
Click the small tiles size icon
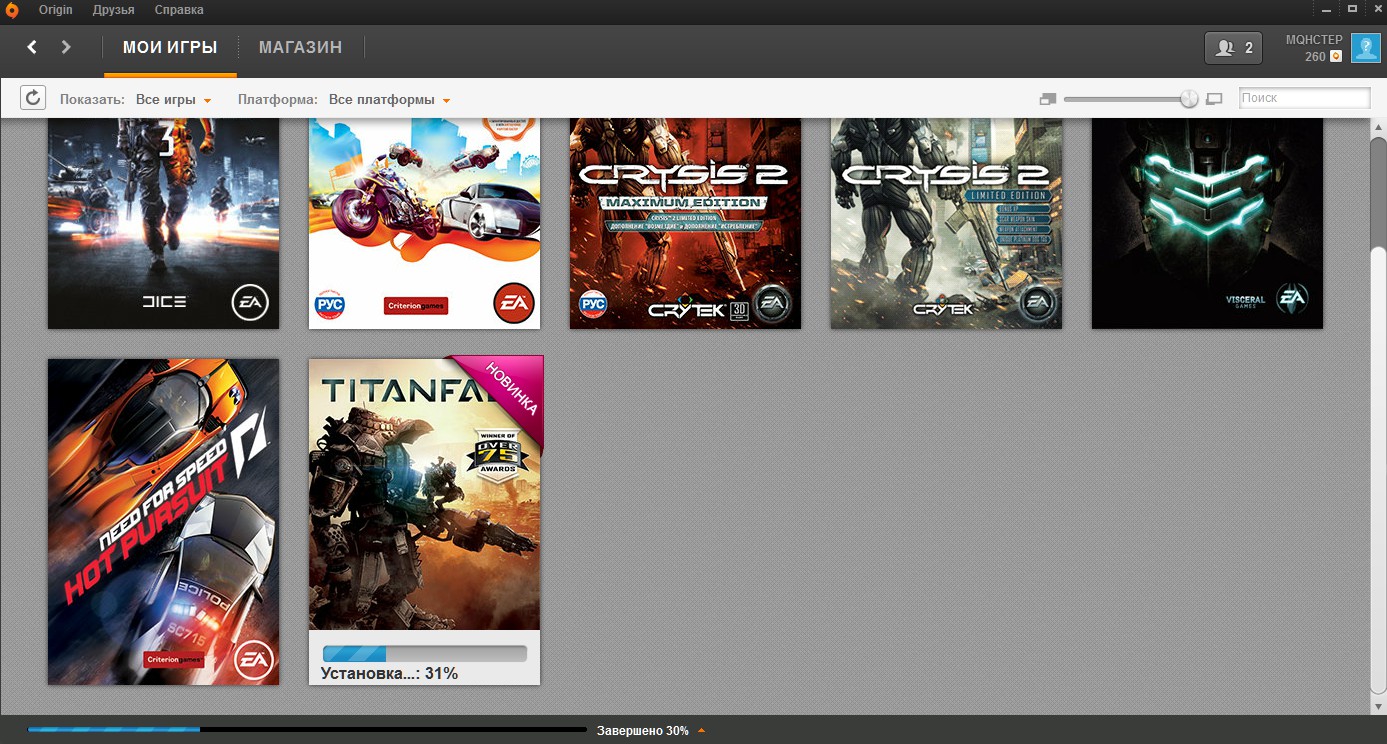tap(1047, 99)
